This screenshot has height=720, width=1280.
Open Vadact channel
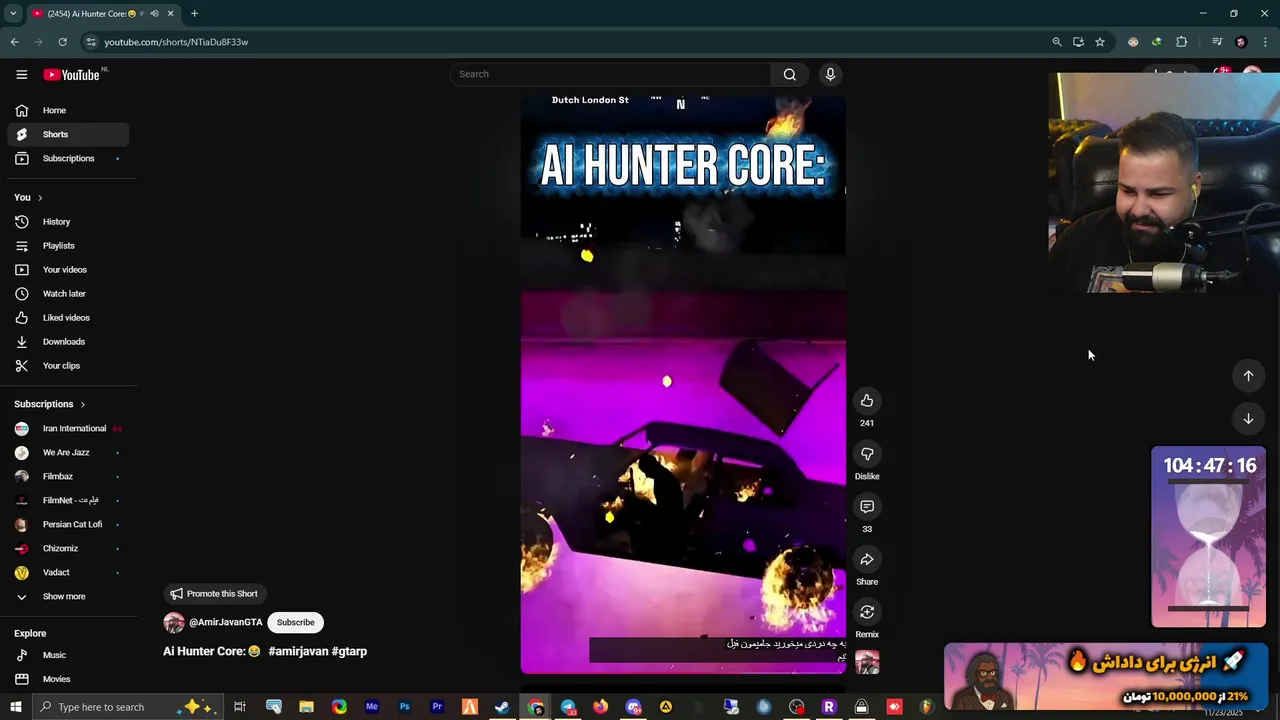pyautogui.click(x=68, y=572)
